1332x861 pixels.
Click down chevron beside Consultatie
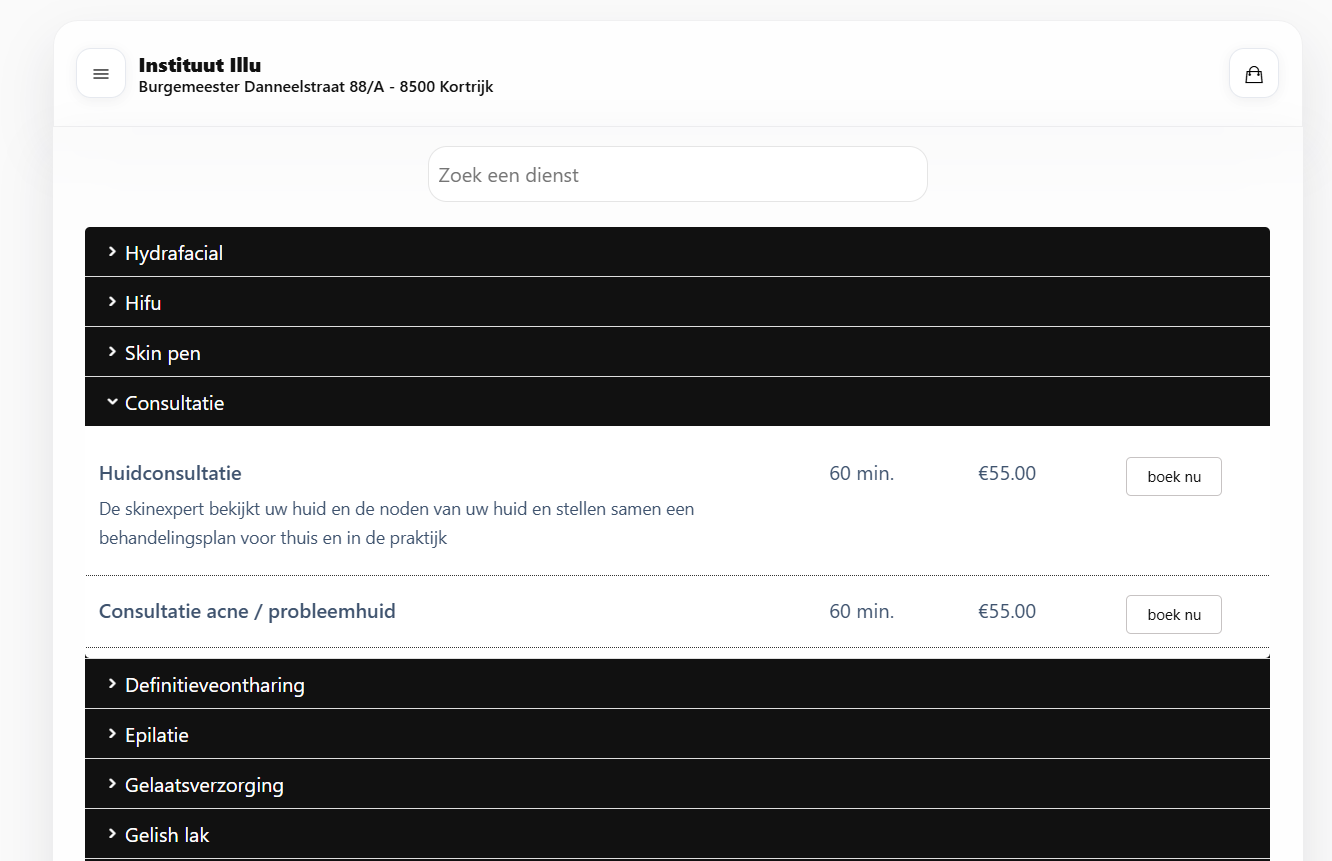click(x=112, y=402)
